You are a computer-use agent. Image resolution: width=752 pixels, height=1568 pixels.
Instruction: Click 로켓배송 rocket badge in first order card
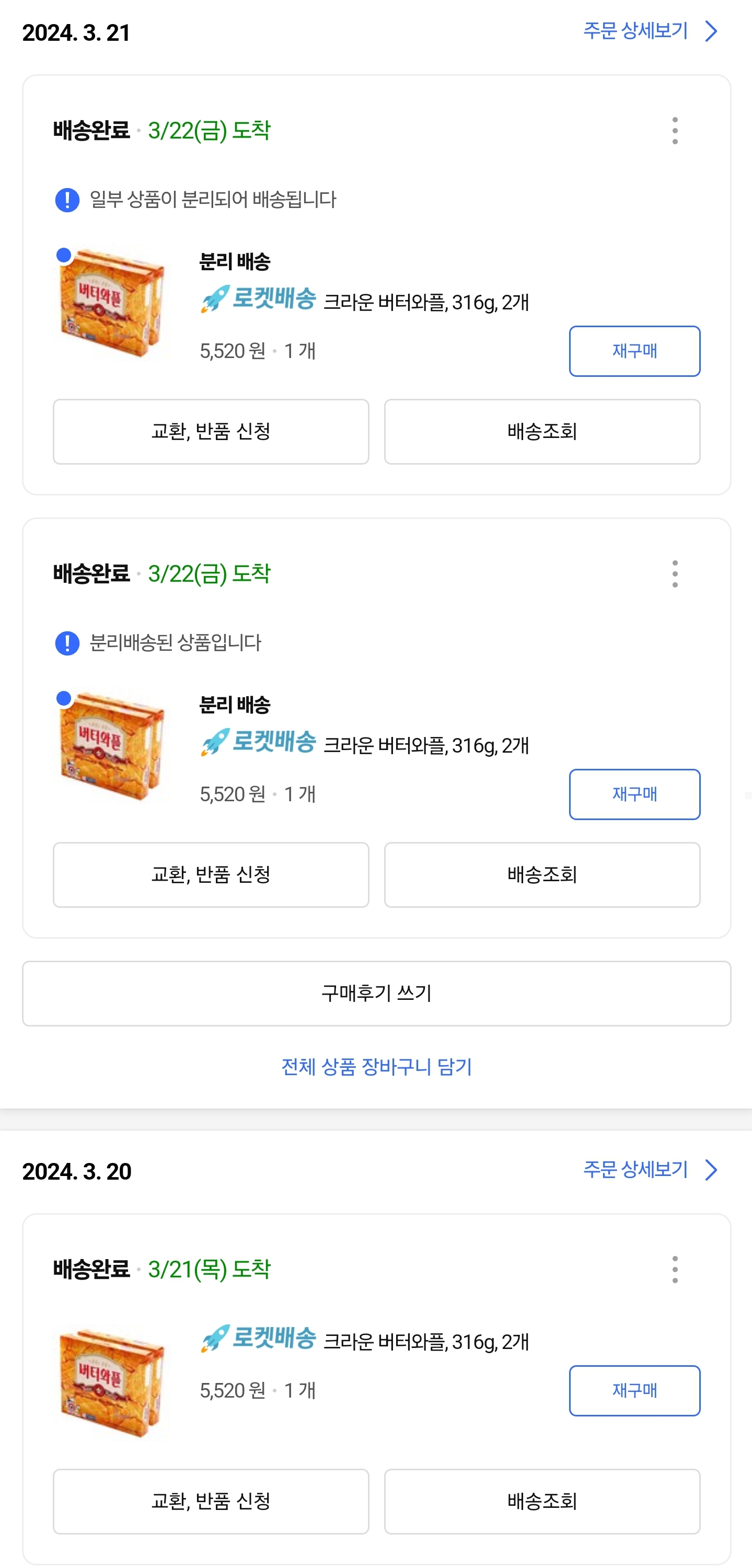[259, 299]
